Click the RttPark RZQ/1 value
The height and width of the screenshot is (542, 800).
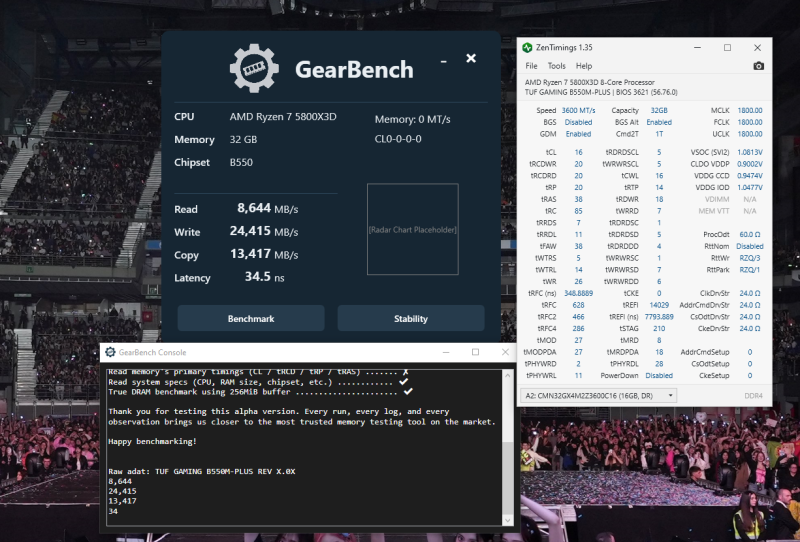point(749,269)
